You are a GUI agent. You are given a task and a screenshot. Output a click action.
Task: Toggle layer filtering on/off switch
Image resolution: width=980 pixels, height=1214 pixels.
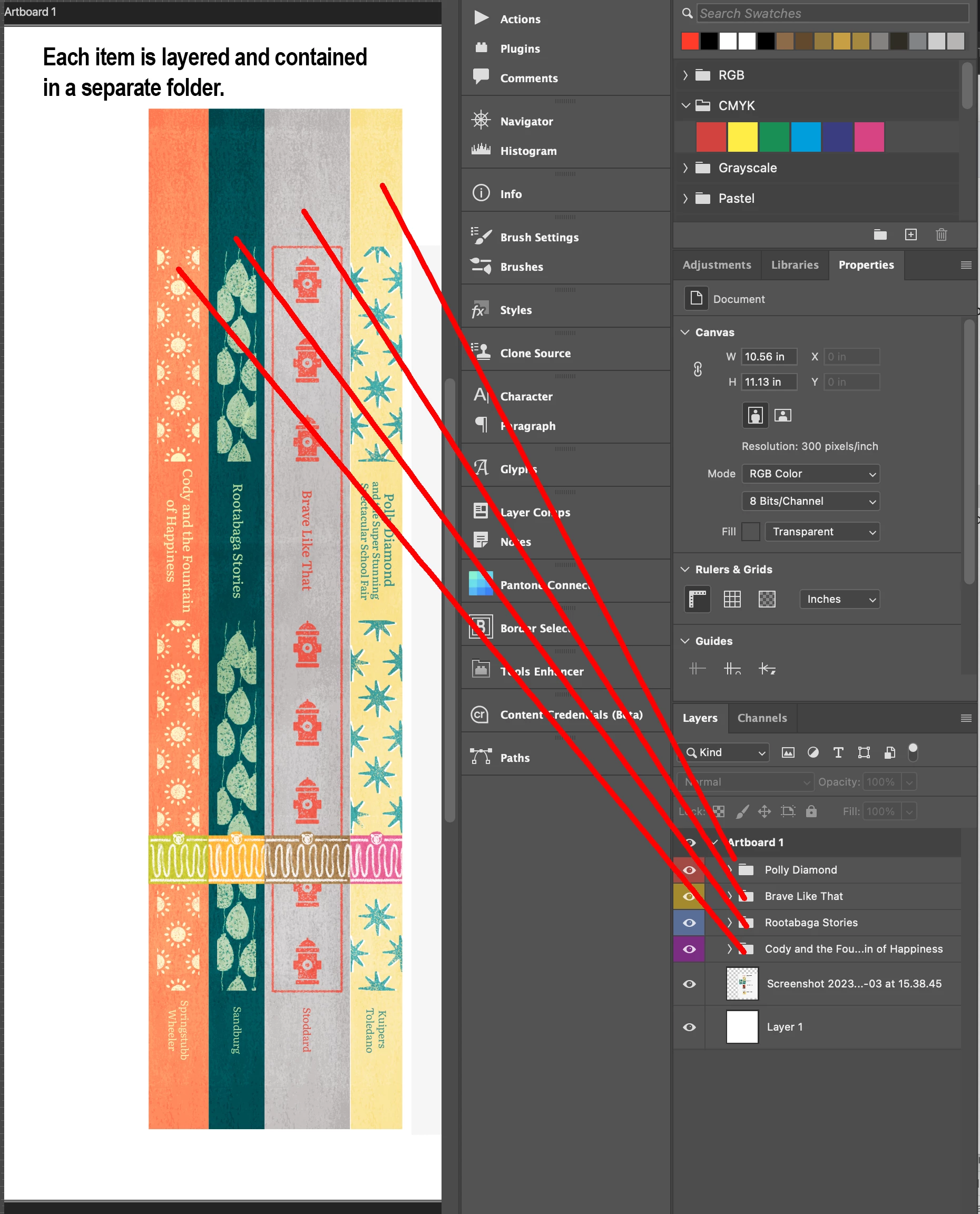tap(913, 752)
